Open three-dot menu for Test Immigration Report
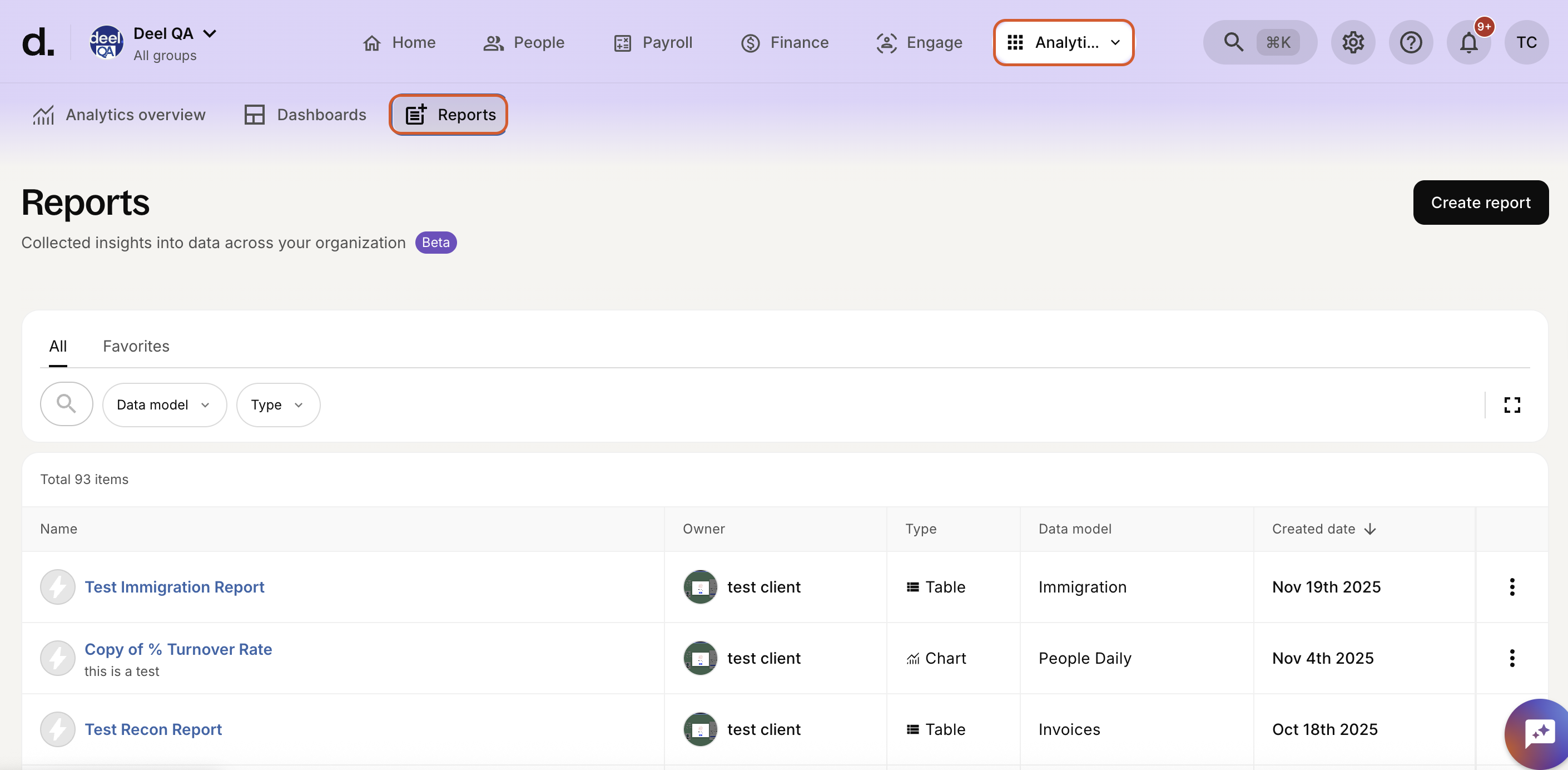 (x=1512, y=586)
